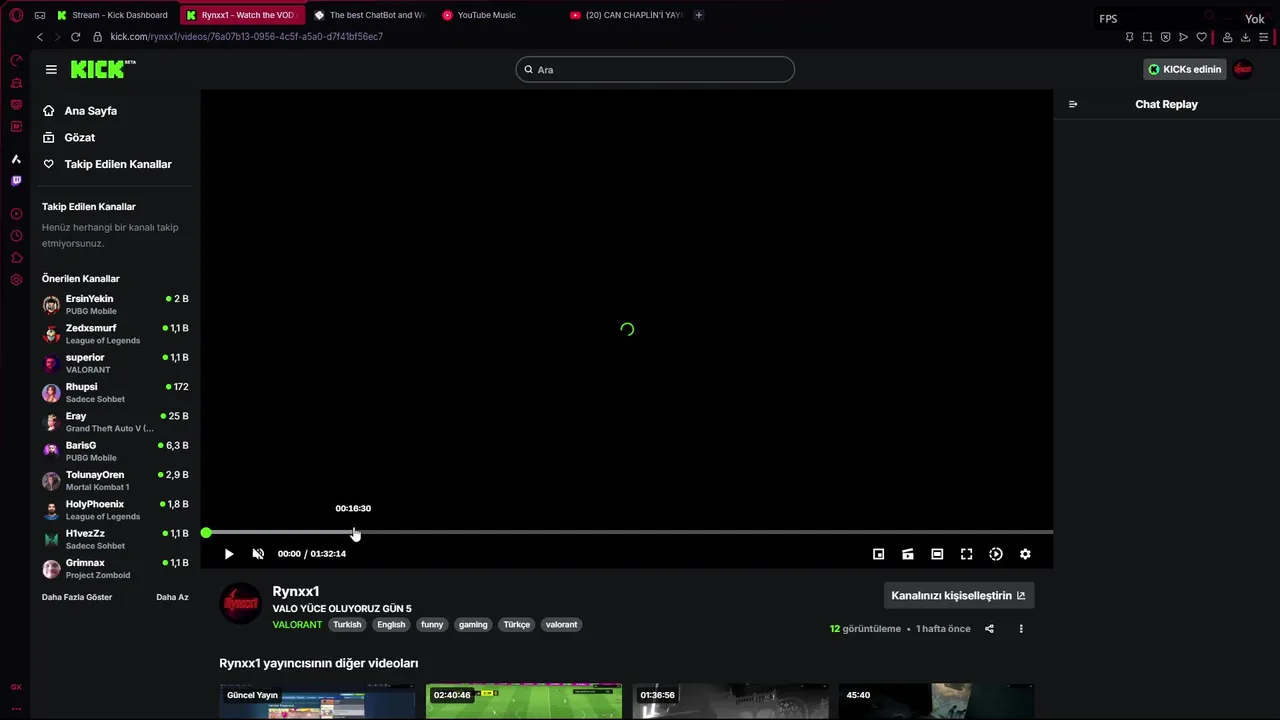Image resolution: width=1280 pixels, height=720 pixels.
Task: Open Zedxsmurf channel
Action: pyautogui.click(x=115, y=334)
